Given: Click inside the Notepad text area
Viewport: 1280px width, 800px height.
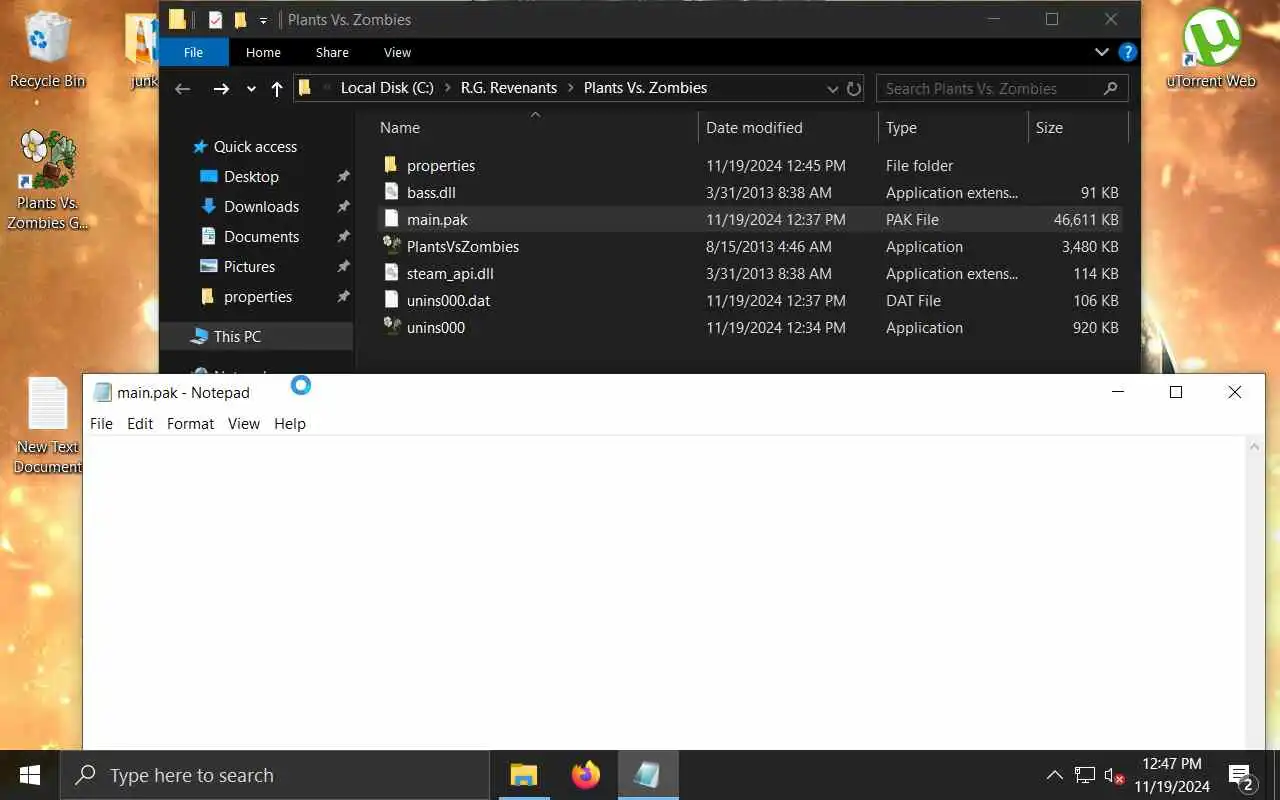Looking at the screenshot, I should click(664, 592).
